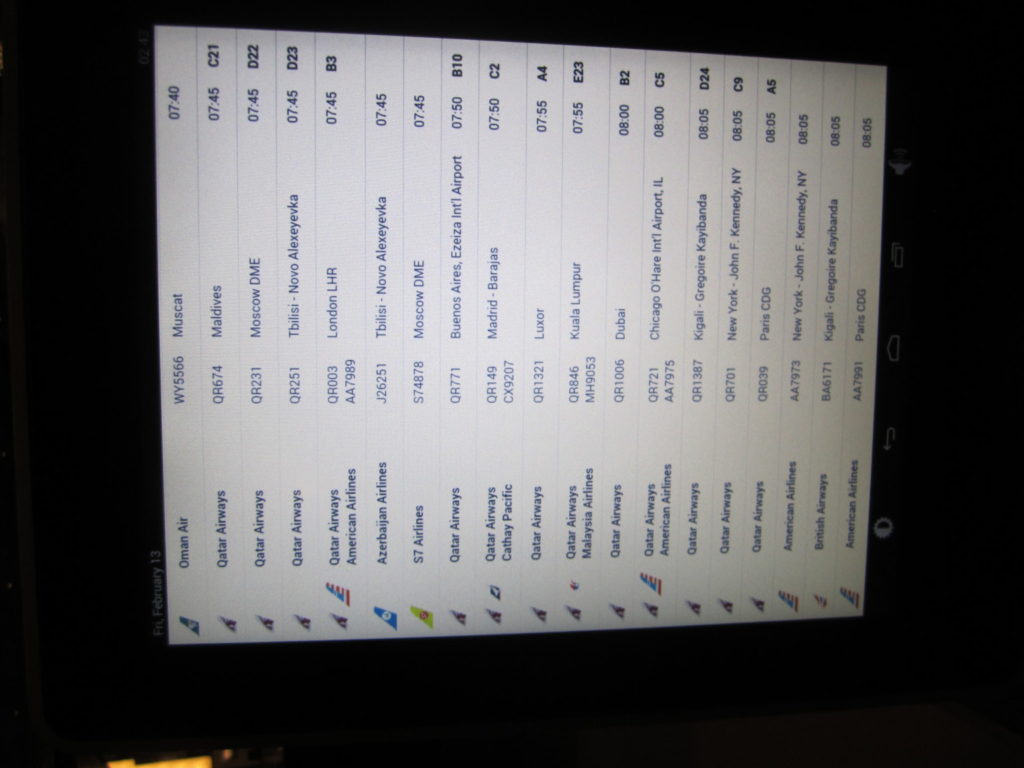Viewport: 1024px width, 768px height.
Task: Open the Maldives destination entry
Action: pyautogui.click(x=217, y=311)
